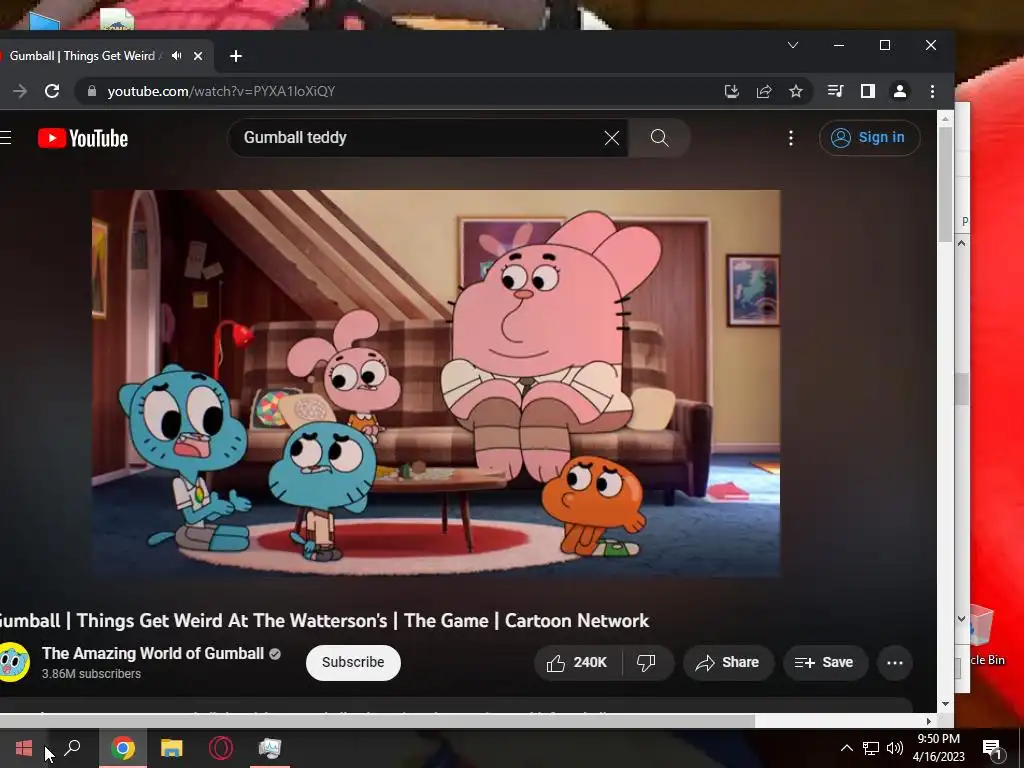
Task: Like the video with 240K likes
Action: click(577, 663)
